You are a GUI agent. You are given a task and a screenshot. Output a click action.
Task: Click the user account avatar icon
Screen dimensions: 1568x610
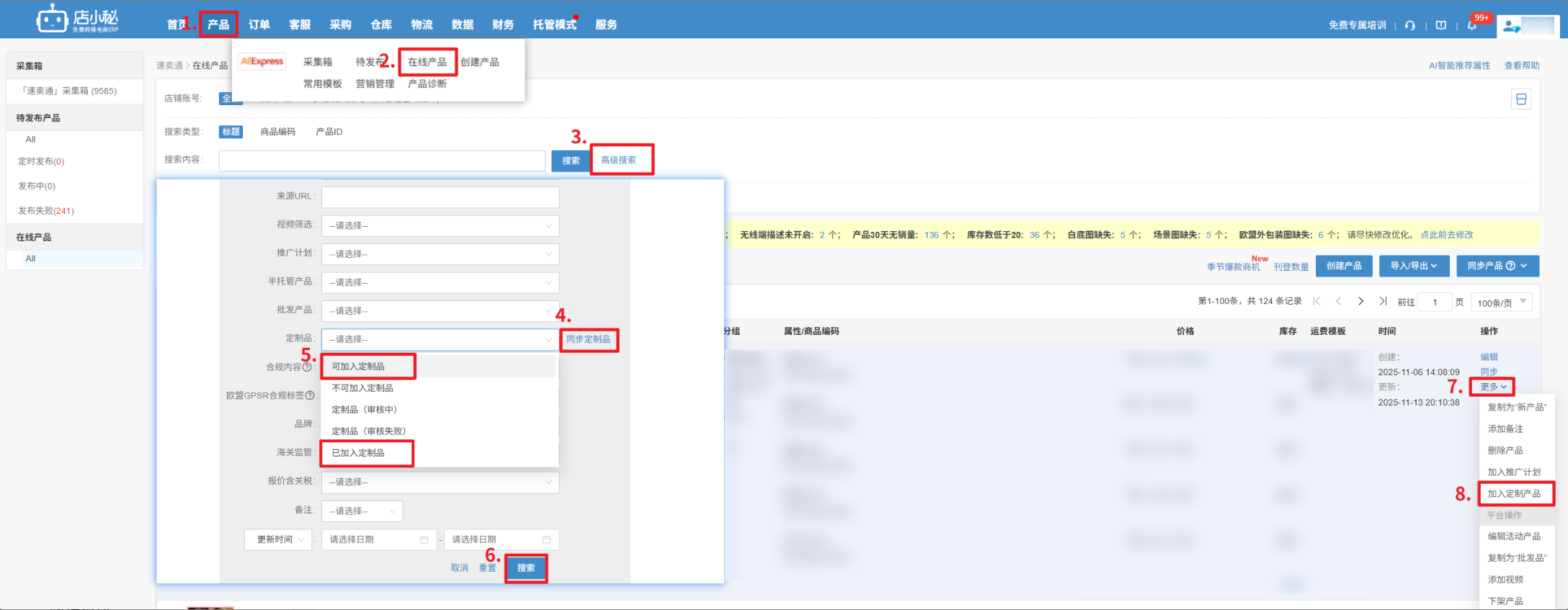coord(1510,27)
